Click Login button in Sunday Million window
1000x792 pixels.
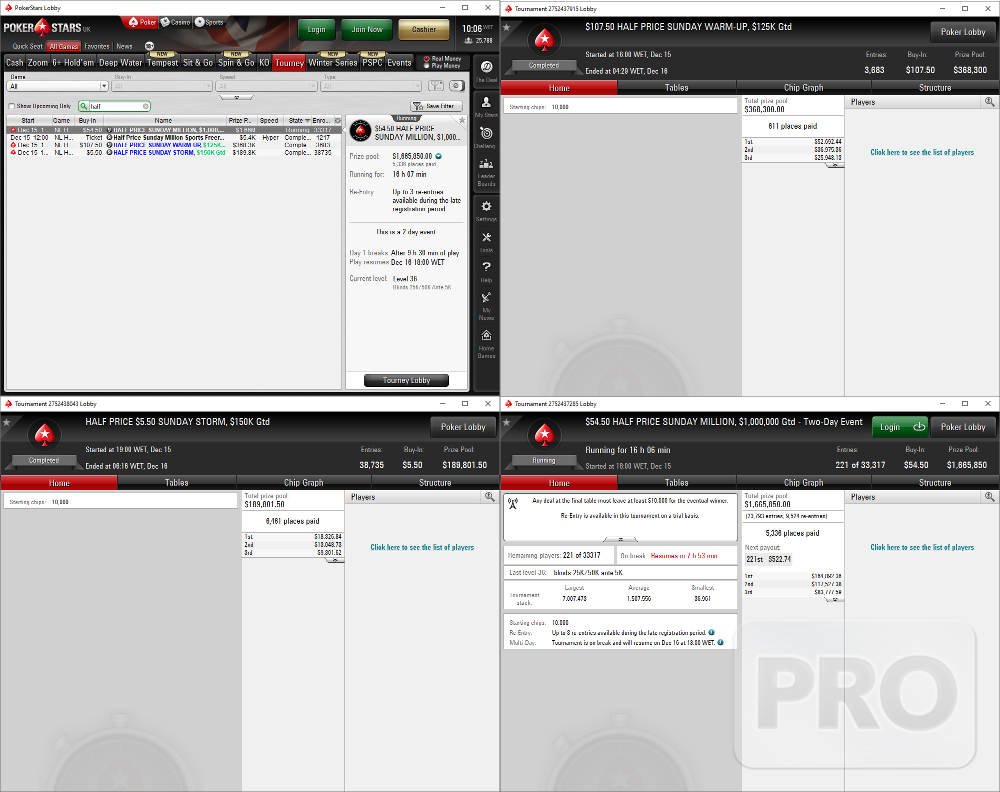[899, 427]
